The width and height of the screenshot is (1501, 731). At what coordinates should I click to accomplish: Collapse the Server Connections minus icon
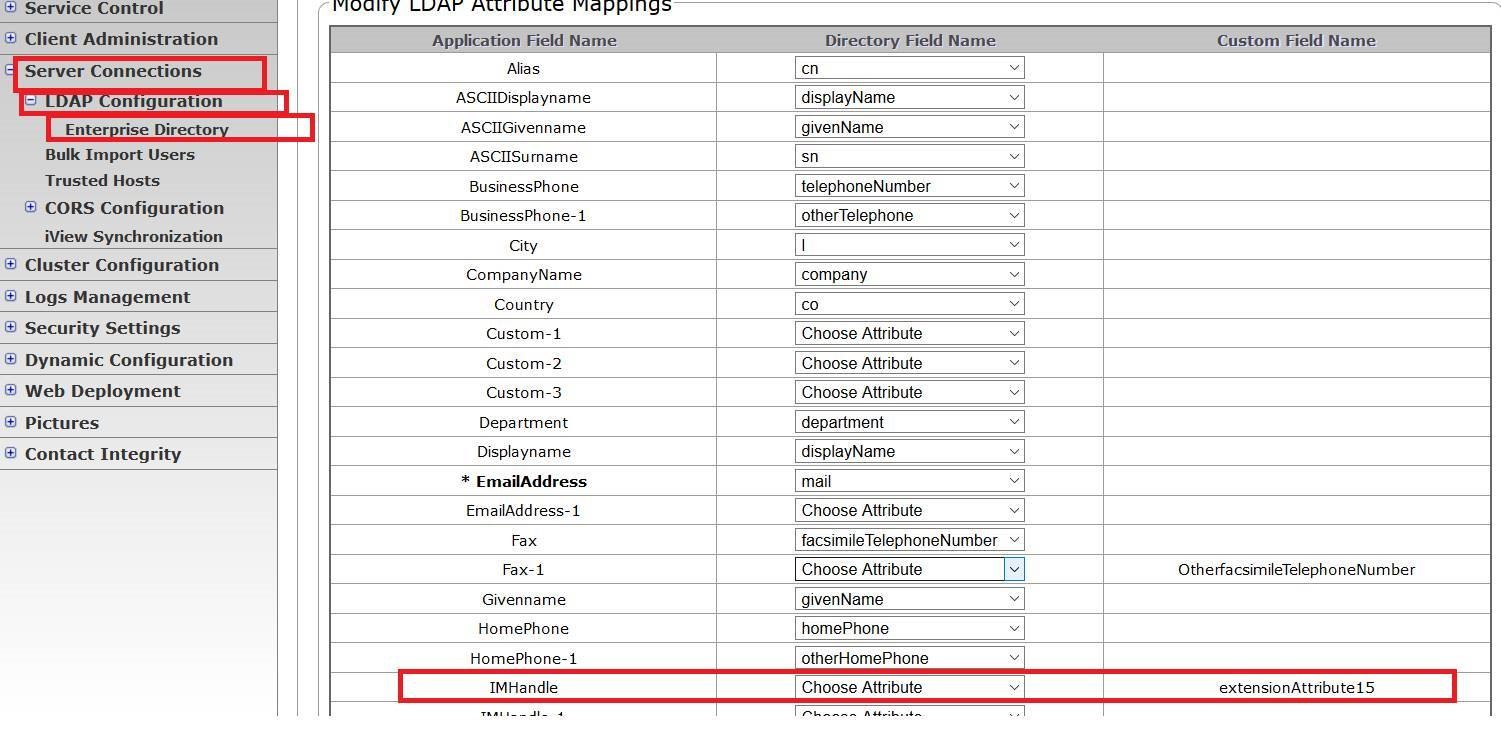click(x=10, y=70)
